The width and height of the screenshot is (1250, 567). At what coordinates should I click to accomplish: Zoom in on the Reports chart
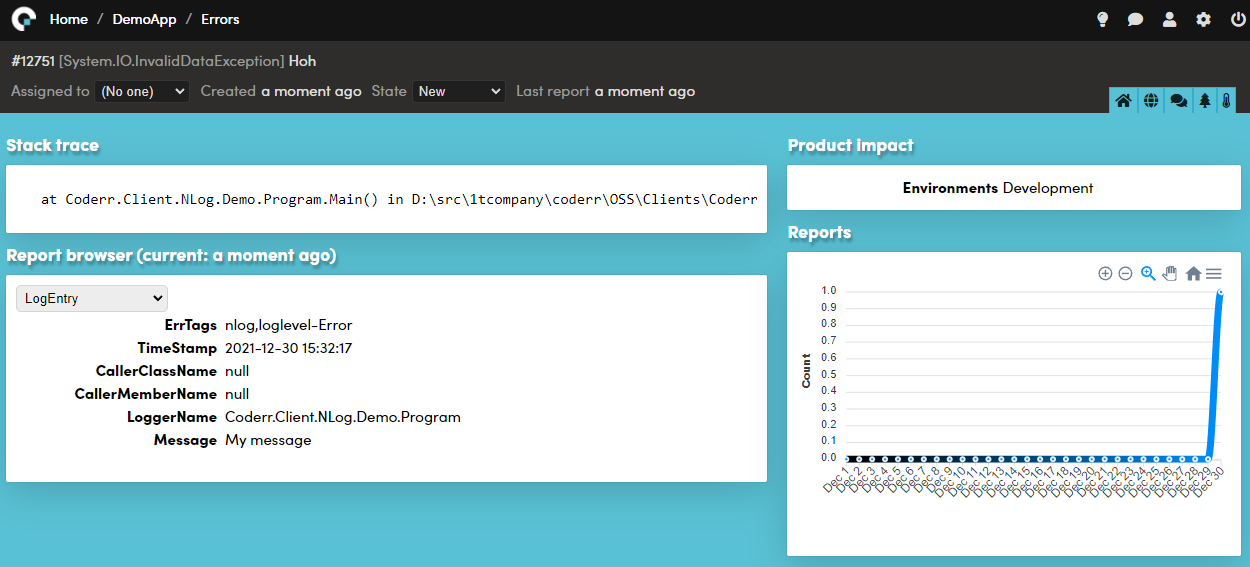[x=1105, y=273]
